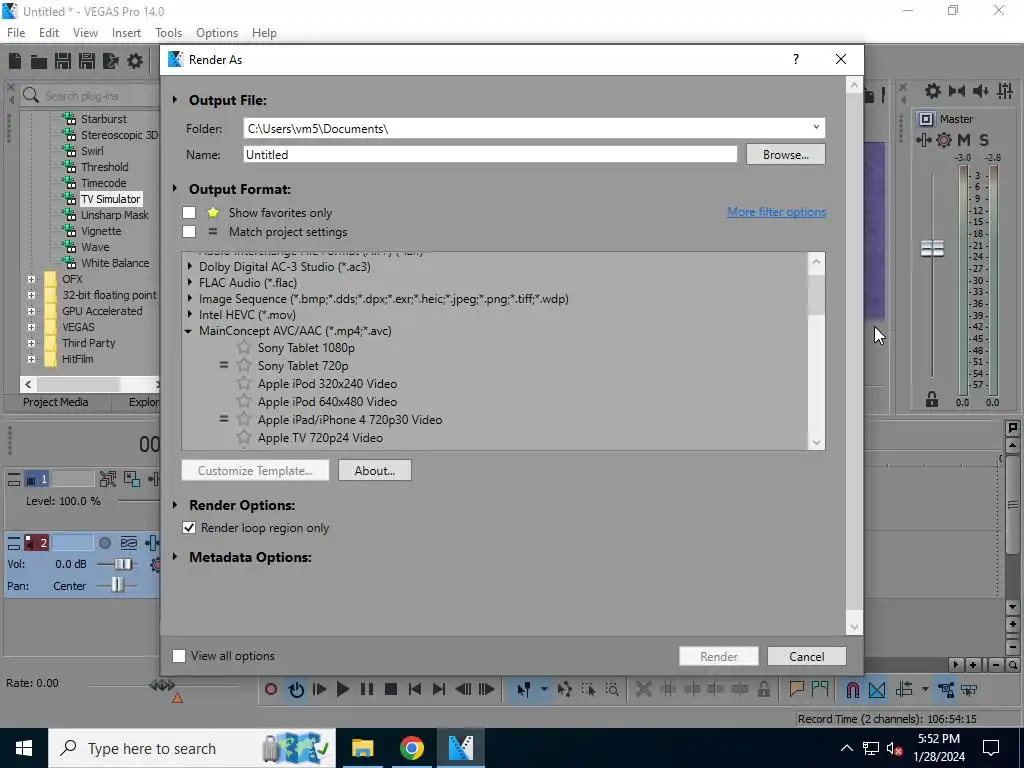
Task: Select the Selection Edit tool icon
Action: click(588, 689)
